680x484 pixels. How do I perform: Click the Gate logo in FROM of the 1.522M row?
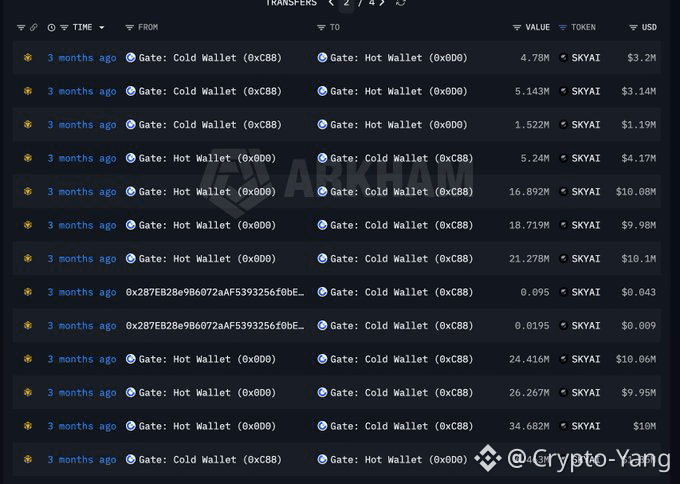[131, 124]
